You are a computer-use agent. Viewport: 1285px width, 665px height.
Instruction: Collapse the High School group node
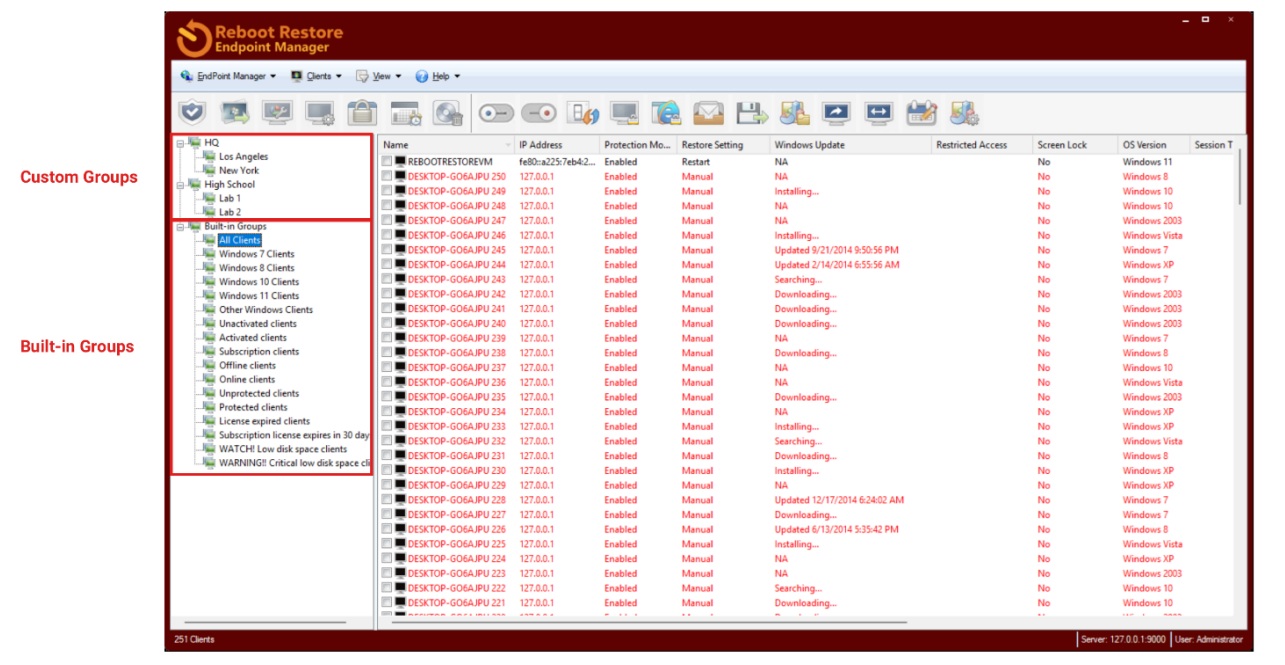pos(180,185)
